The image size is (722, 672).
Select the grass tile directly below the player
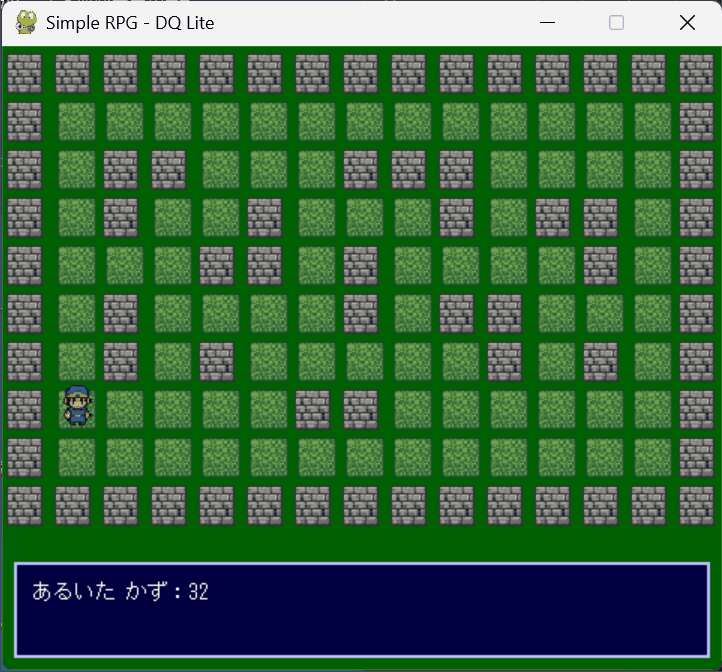coord(76,457)
